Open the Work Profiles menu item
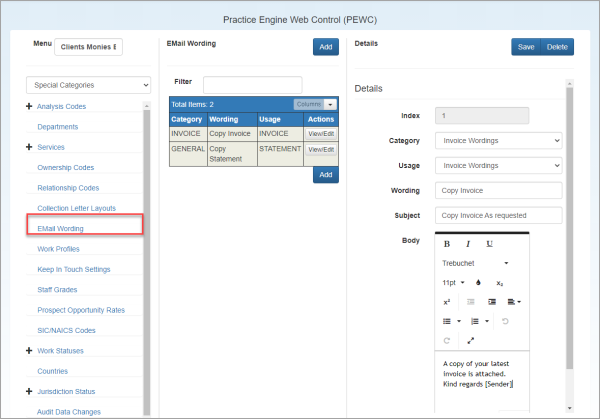 tap(59, 249)
